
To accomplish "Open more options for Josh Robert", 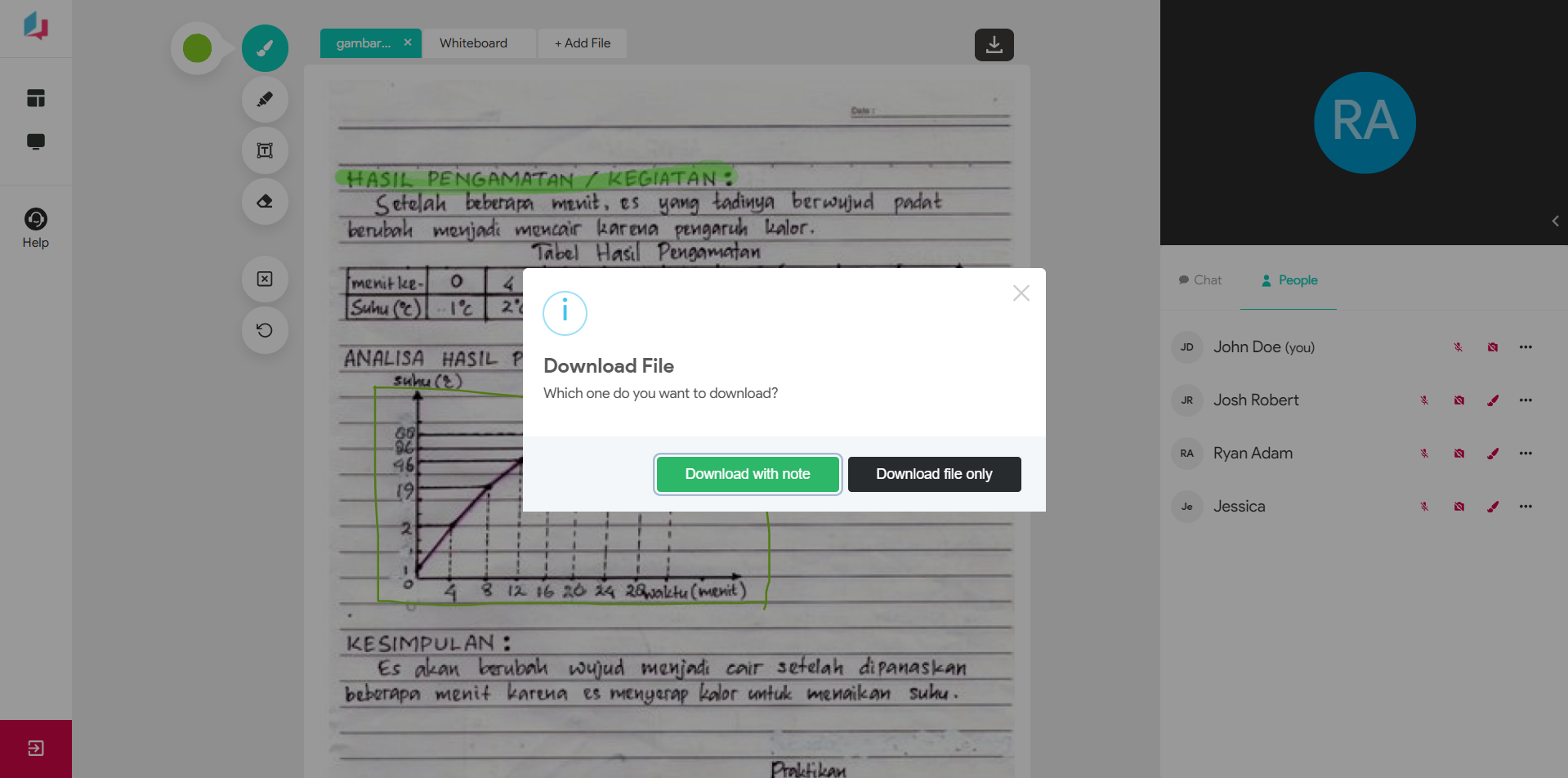I will click(x=1526, y=400).
